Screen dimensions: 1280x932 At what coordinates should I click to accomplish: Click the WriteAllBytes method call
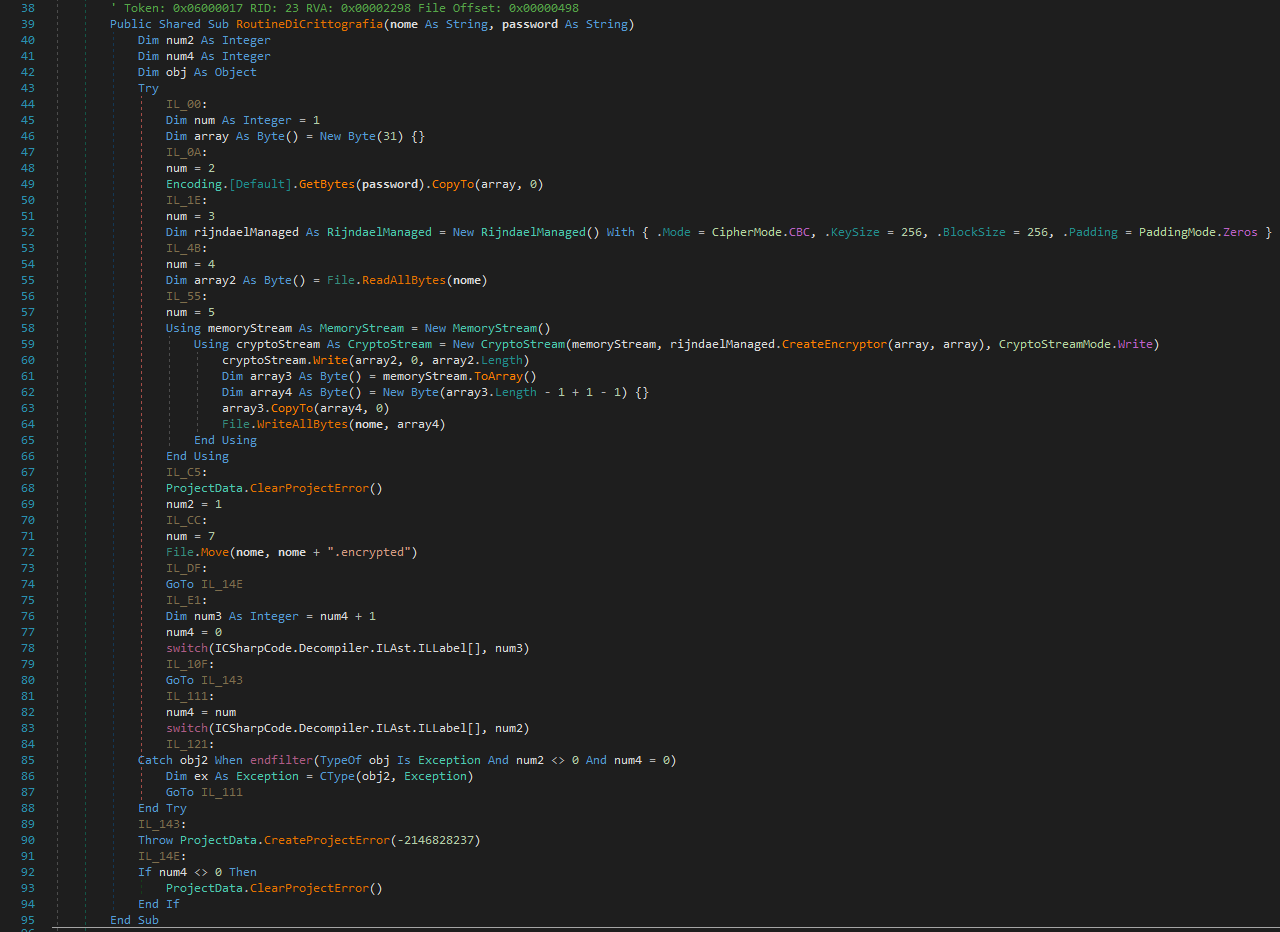pyautogui.click(x=303, y=424)
